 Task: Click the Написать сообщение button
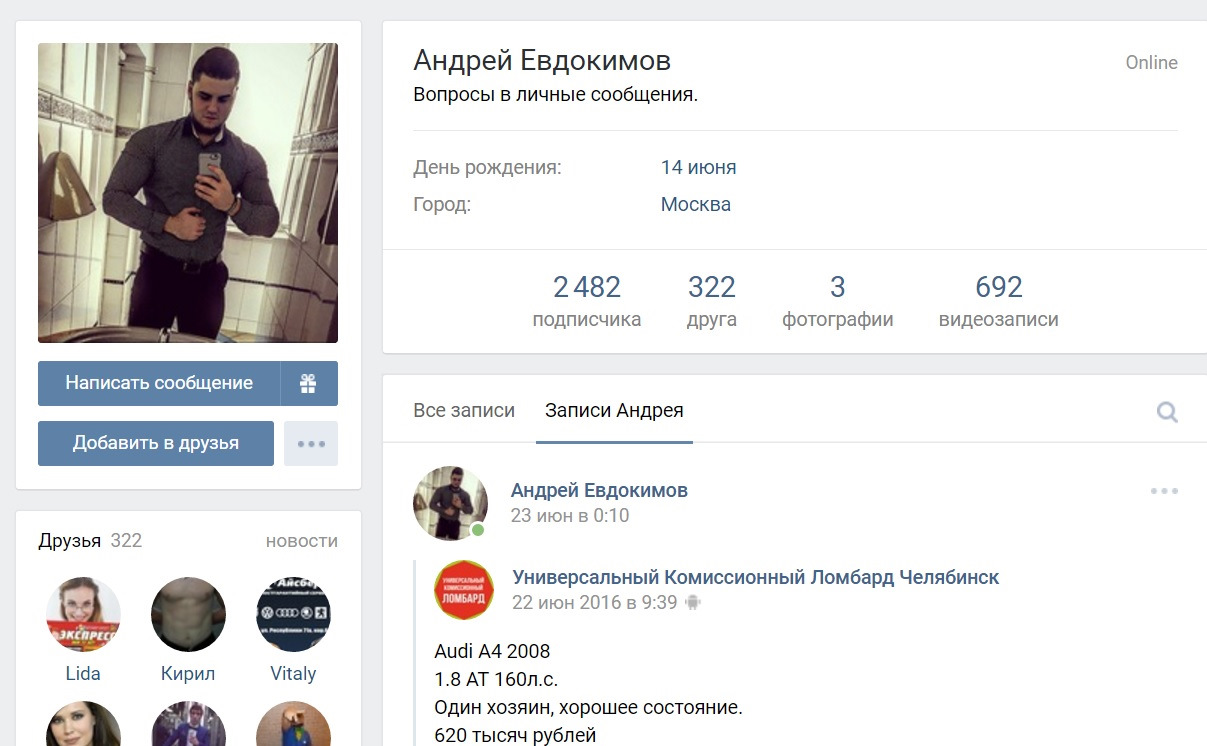point(159,383)
